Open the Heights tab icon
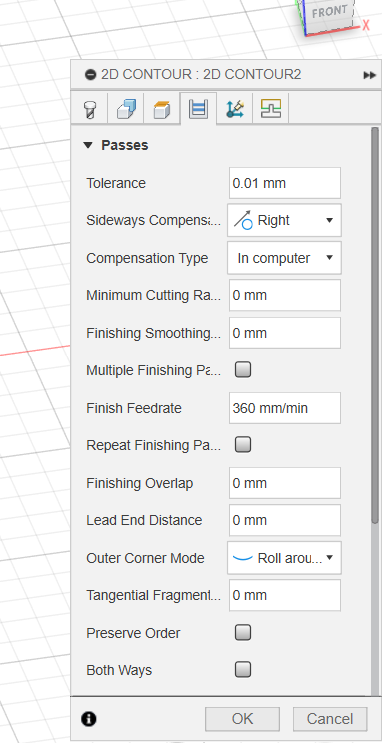 tap(162, 109)
